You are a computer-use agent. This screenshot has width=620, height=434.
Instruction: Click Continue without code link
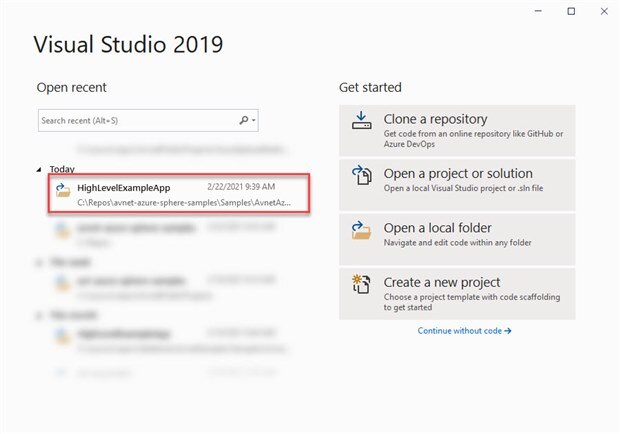click(x=465, y=330)
